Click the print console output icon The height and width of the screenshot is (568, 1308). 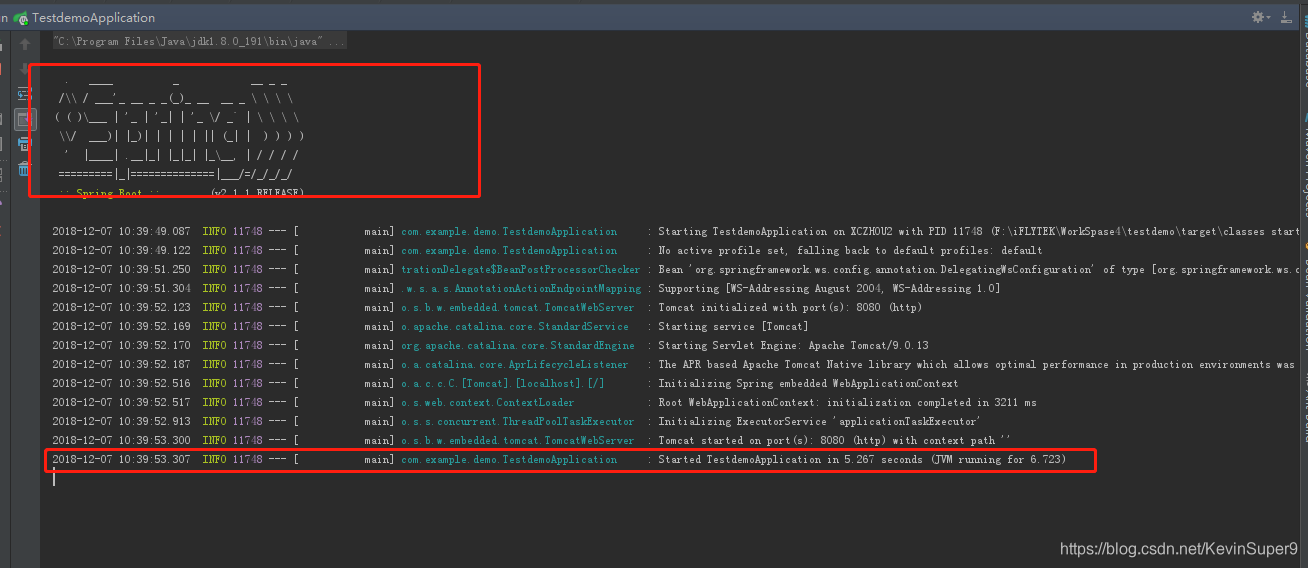(24, 144)
